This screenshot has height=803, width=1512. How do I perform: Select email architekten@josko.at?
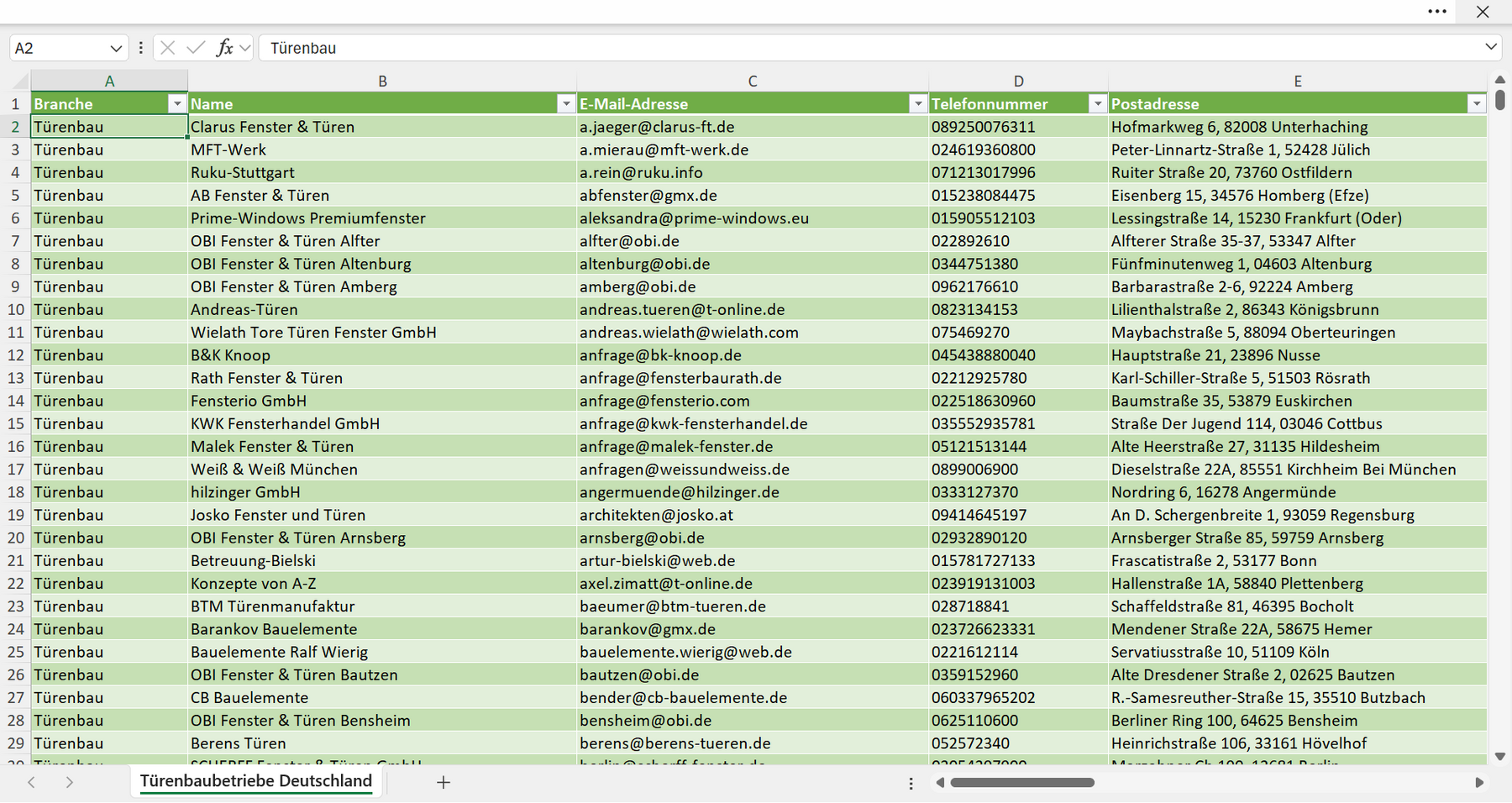pyautogui.click(x=753, y=515)
